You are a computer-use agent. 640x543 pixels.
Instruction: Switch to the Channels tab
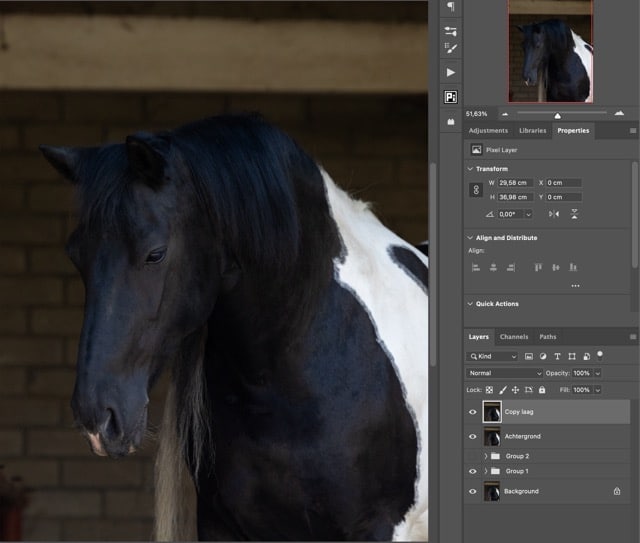tap(514, 337)
